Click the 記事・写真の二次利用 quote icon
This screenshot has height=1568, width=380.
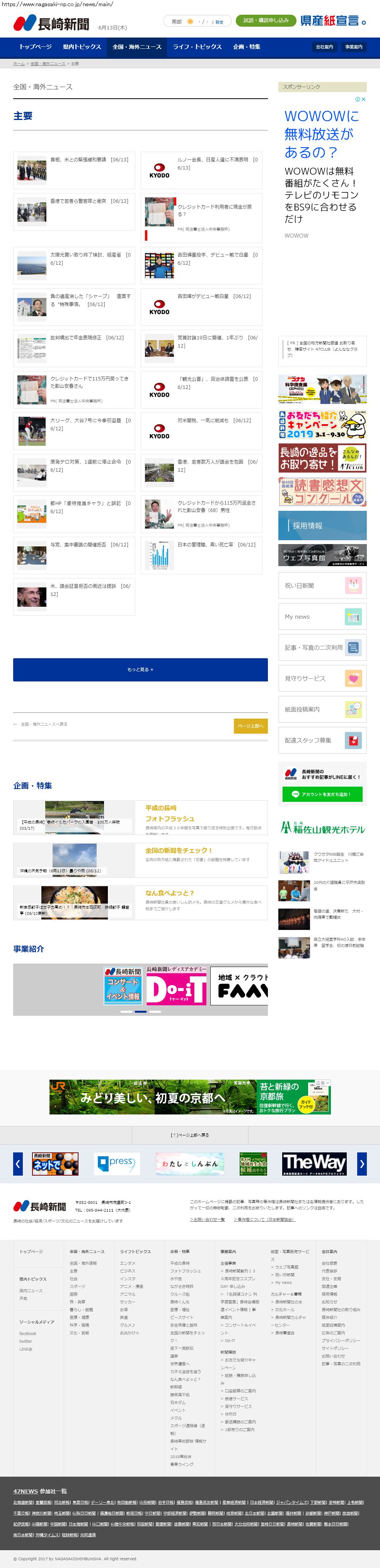pos(353,647)
